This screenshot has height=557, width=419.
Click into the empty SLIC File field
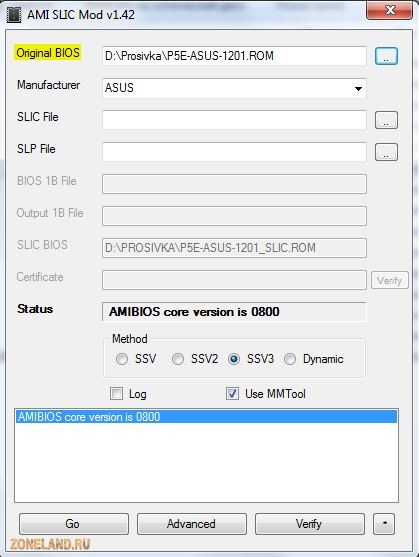pos(234,120)
